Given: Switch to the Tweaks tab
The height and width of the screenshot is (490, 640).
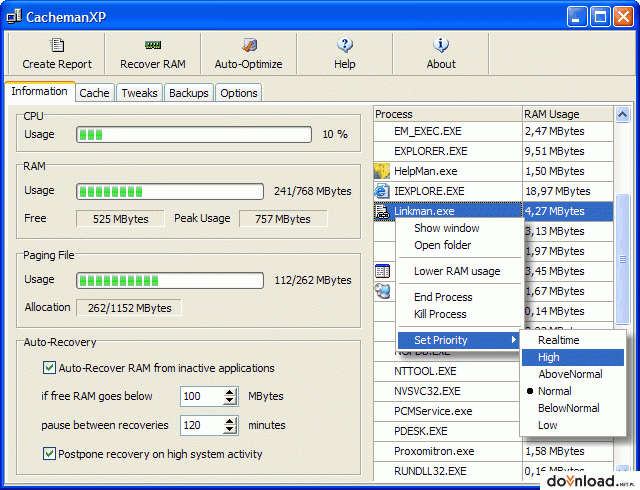Looking at the screenshot, I should pos(140,93).
